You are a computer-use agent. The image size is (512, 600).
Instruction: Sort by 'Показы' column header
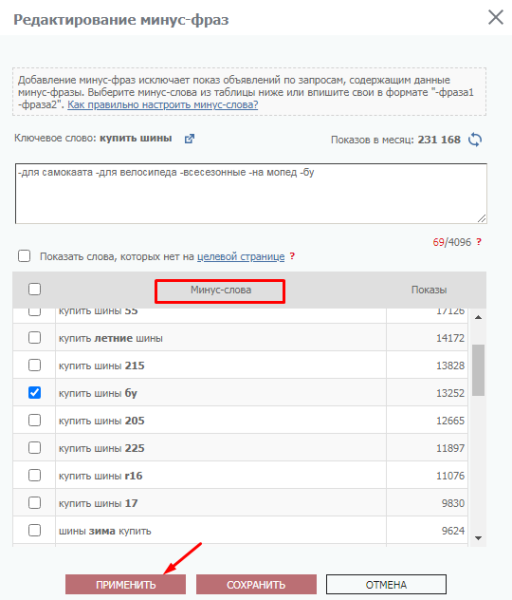point(429,290)
